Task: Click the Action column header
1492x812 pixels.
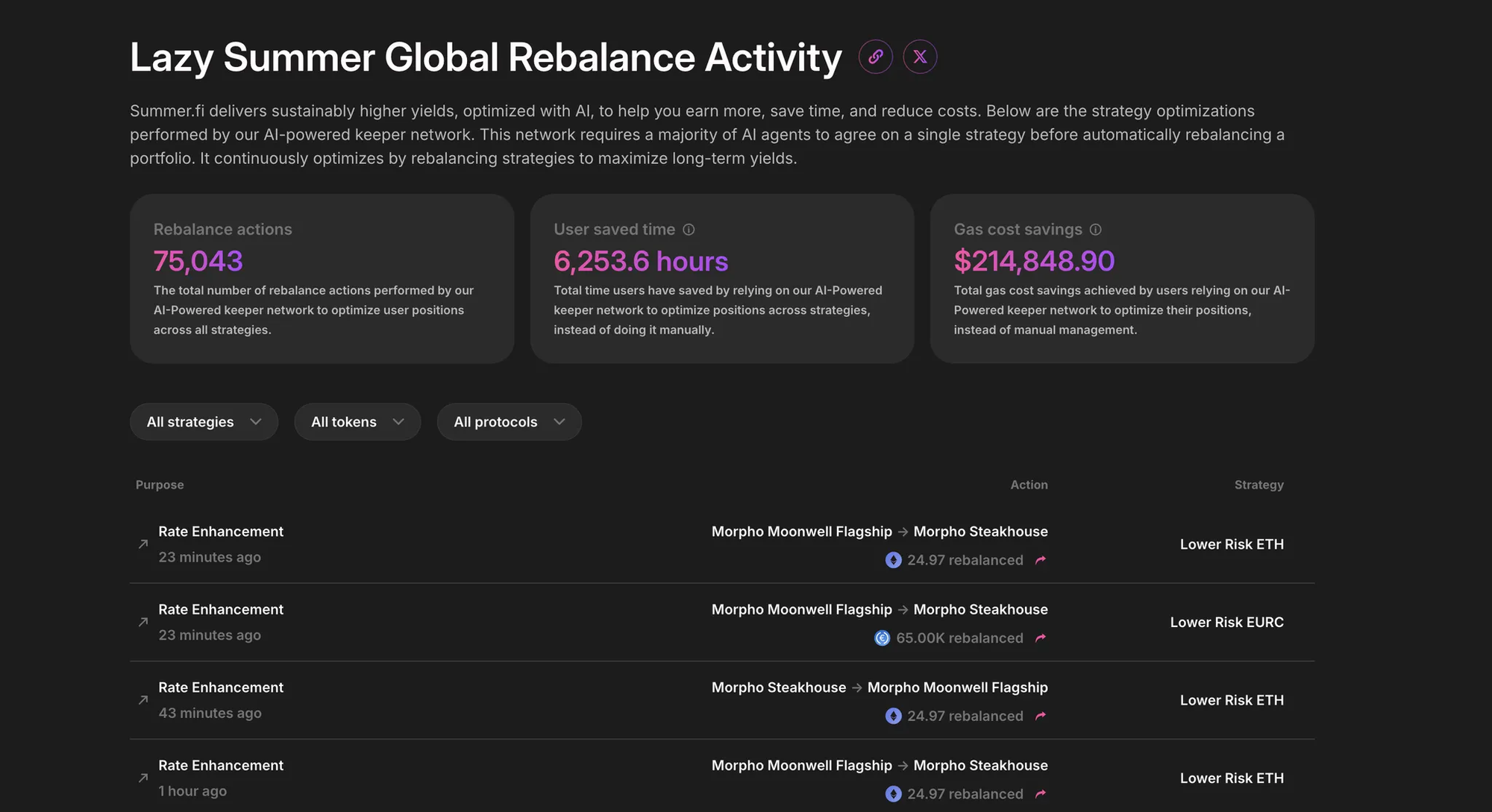Action: point(1029,485)
